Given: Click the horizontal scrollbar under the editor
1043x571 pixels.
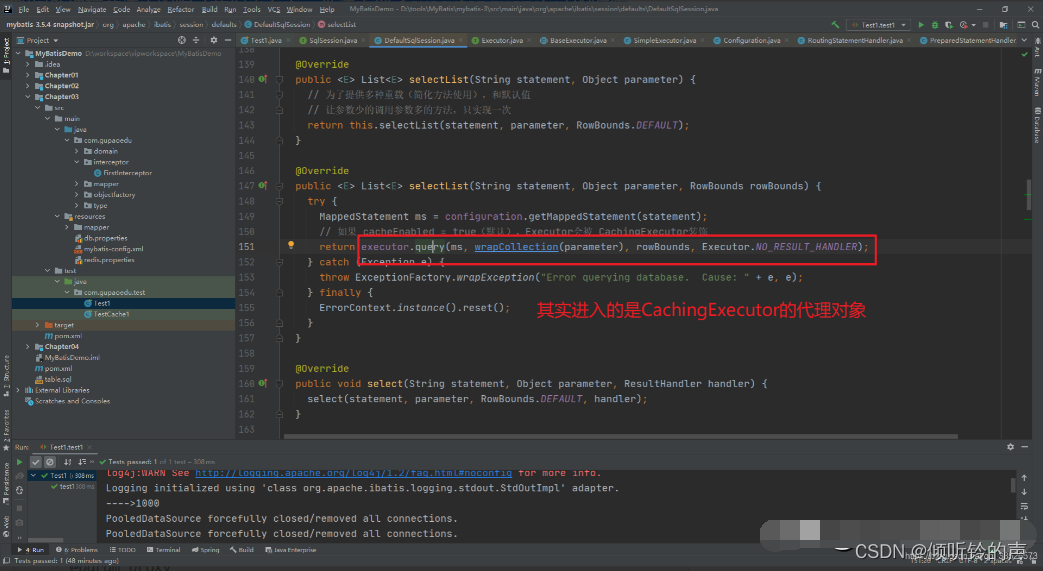Looking at the screenshot, I should (x=621, y=437).
